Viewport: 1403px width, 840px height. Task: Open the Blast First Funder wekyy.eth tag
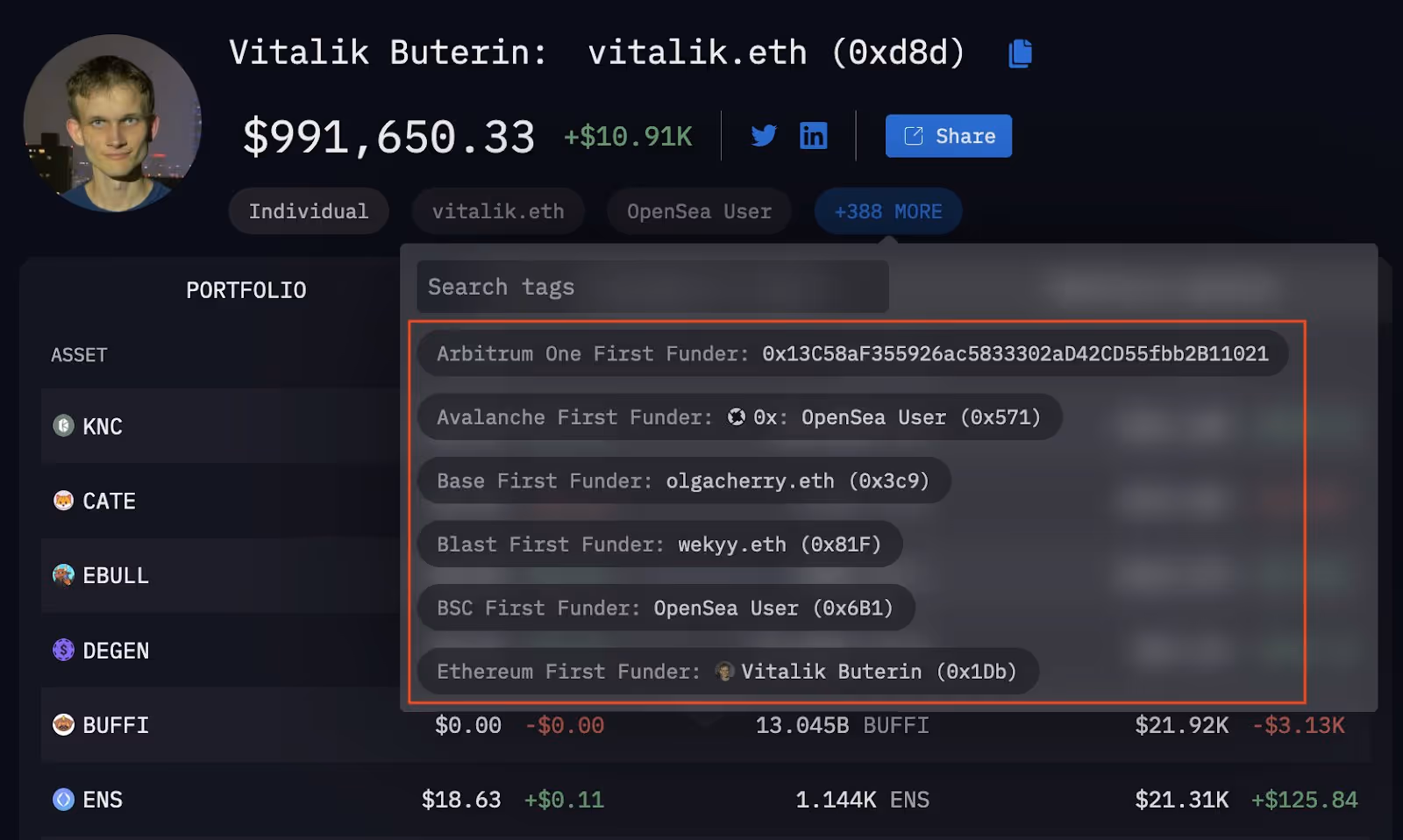[659, 545]
